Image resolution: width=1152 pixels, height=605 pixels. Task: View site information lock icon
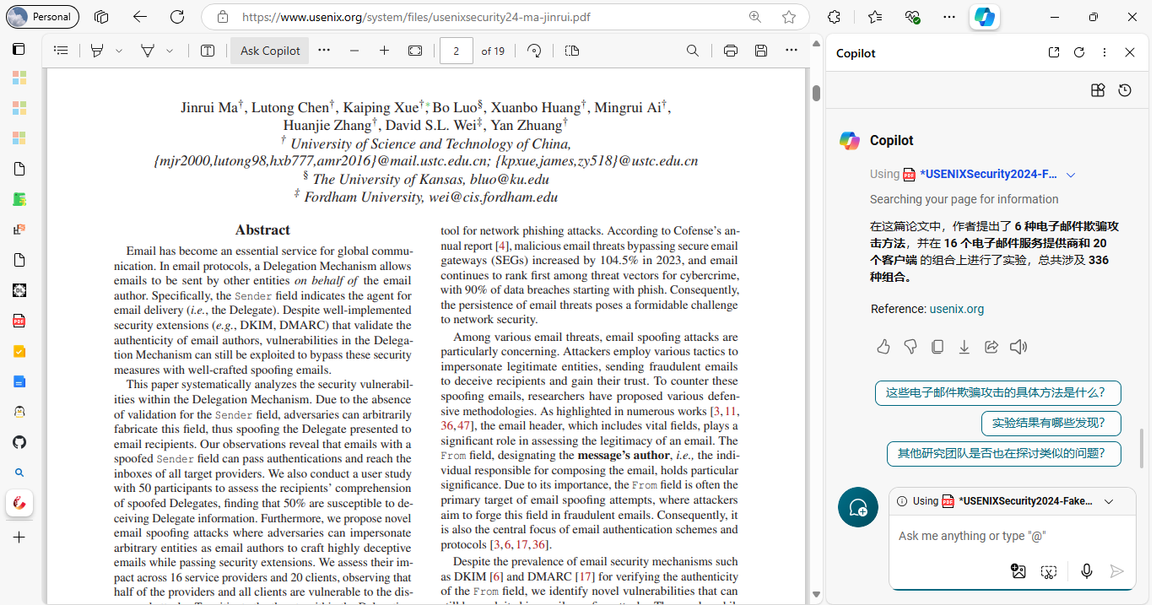[223, 16]
